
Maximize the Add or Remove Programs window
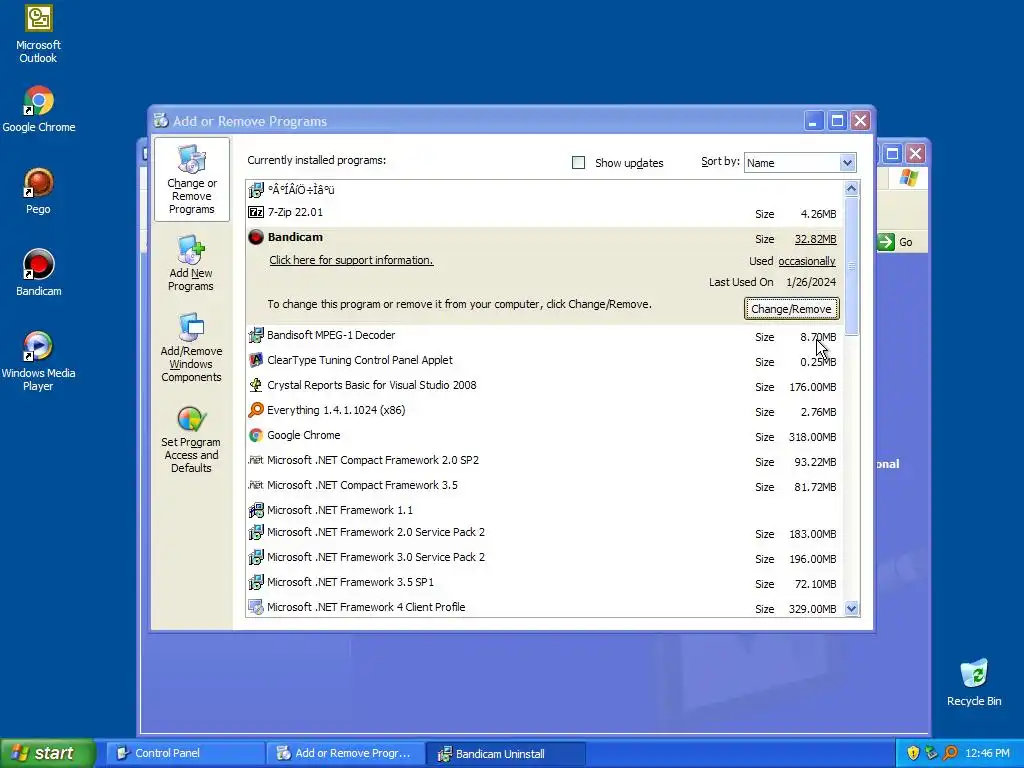(837, 121)
